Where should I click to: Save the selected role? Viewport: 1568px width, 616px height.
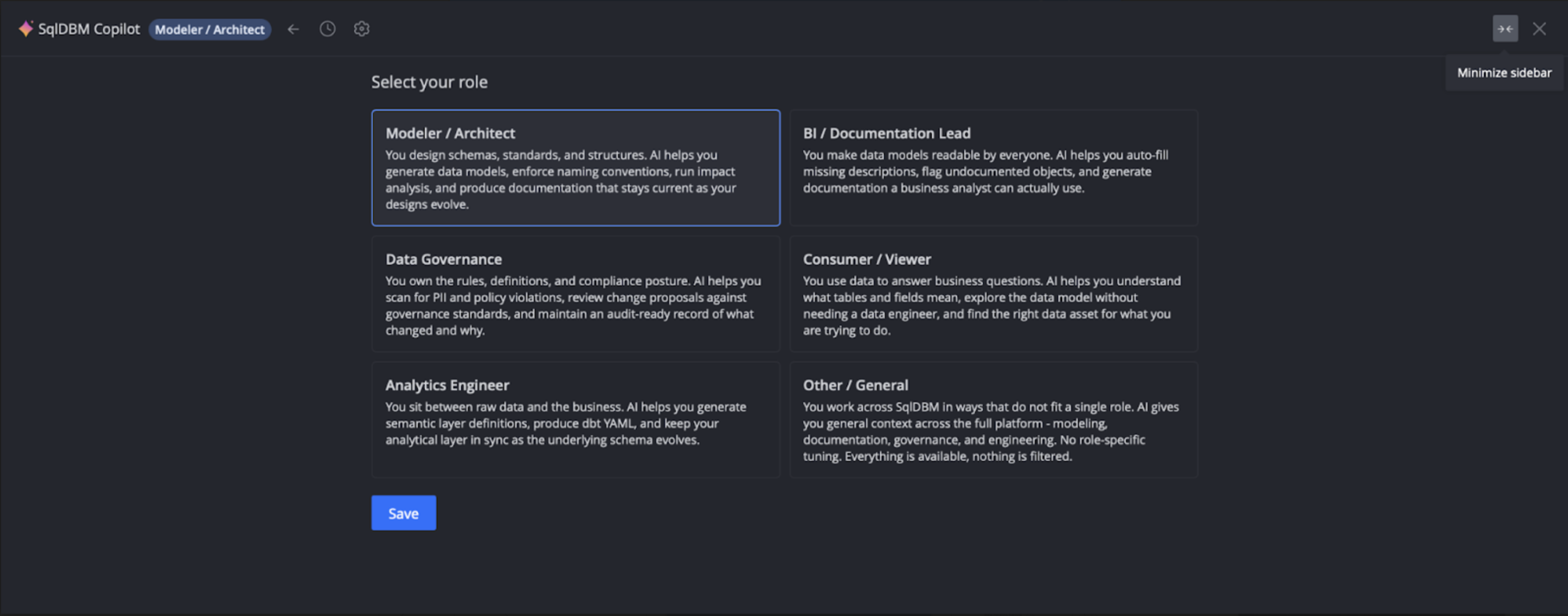click(403, 513)
